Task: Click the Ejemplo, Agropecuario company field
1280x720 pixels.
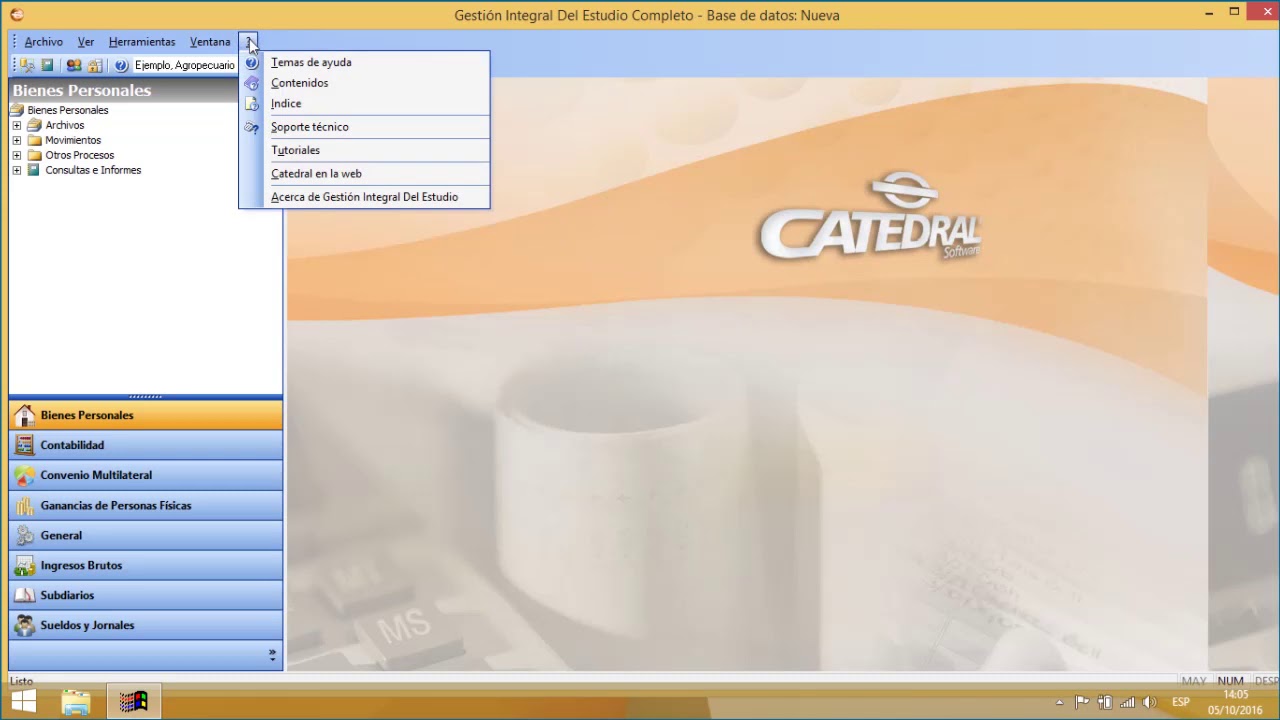Action: click(185, 65)
